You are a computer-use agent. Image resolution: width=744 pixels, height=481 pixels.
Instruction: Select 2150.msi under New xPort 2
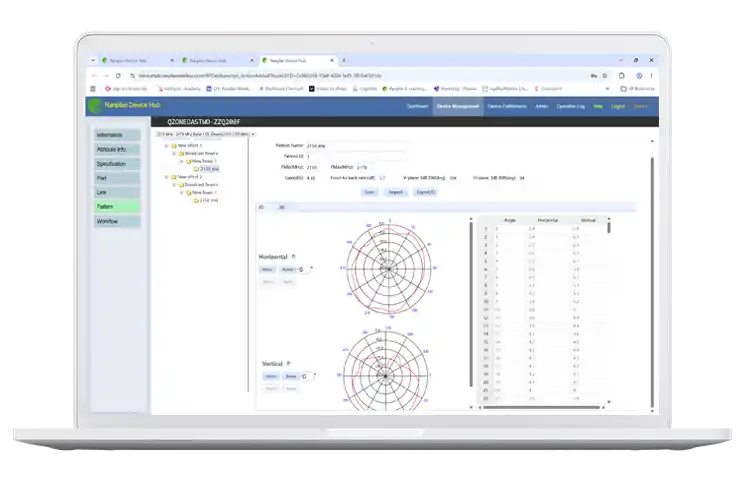coord(209,200)
